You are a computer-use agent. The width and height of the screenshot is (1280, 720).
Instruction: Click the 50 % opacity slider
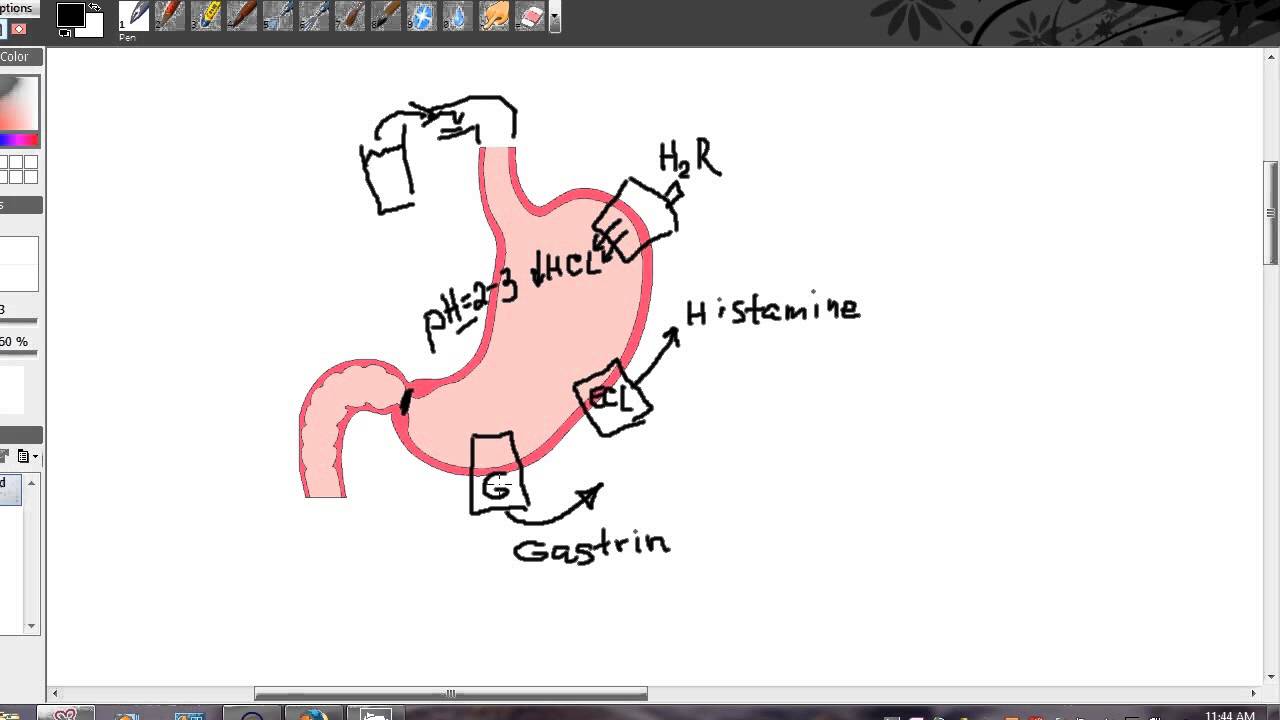pos(19,352)
